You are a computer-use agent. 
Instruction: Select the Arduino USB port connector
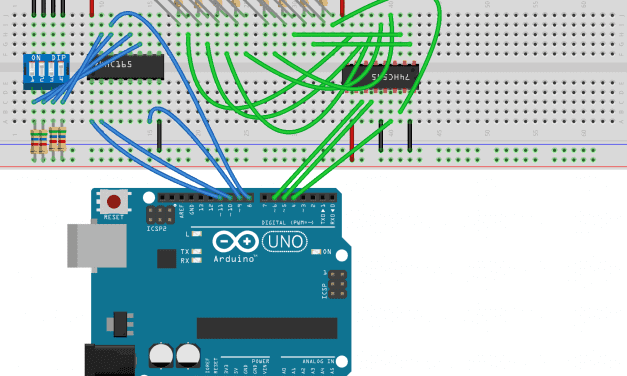click(97, 246)
